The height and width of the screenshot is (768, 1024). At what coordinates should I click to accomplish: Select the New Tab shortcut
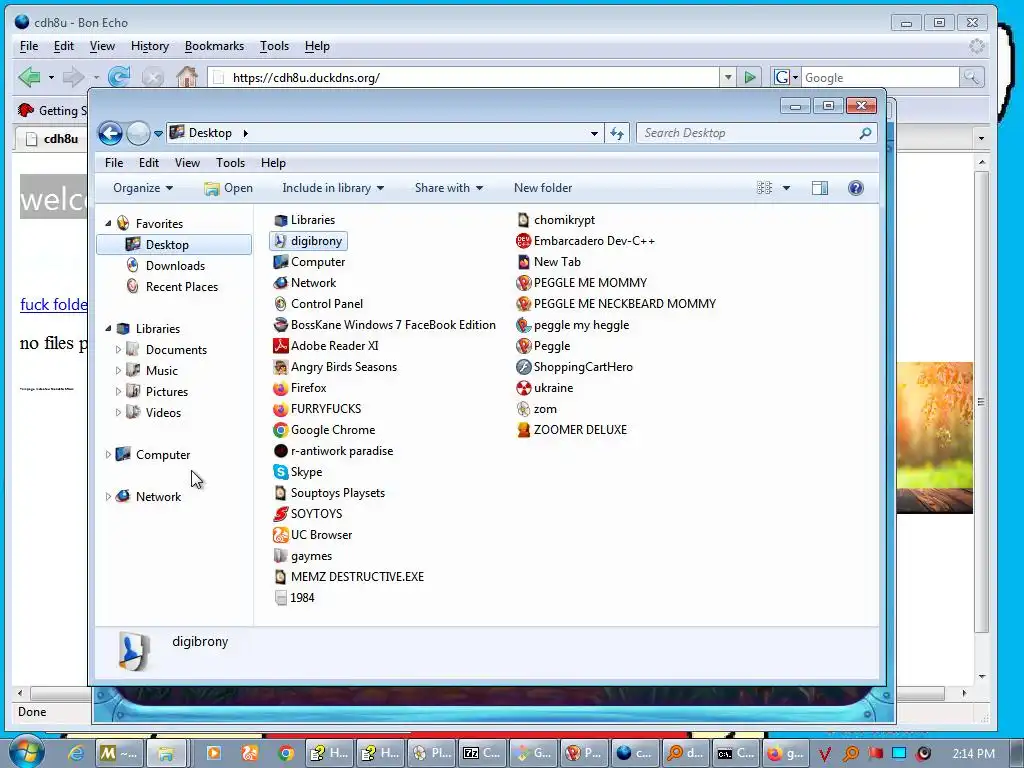point(549,262)
